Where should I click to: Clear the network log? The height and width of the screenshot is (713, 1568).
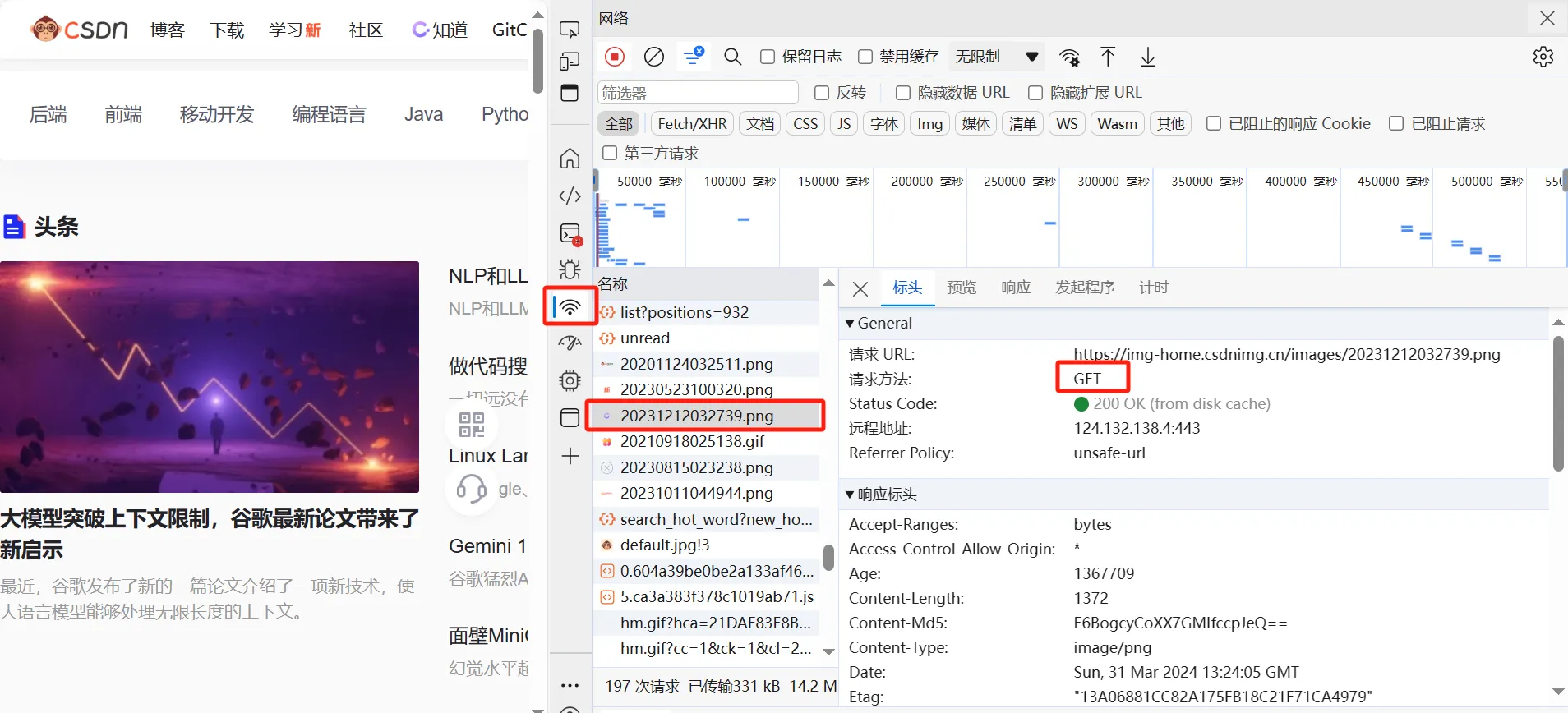click(654, 57)
